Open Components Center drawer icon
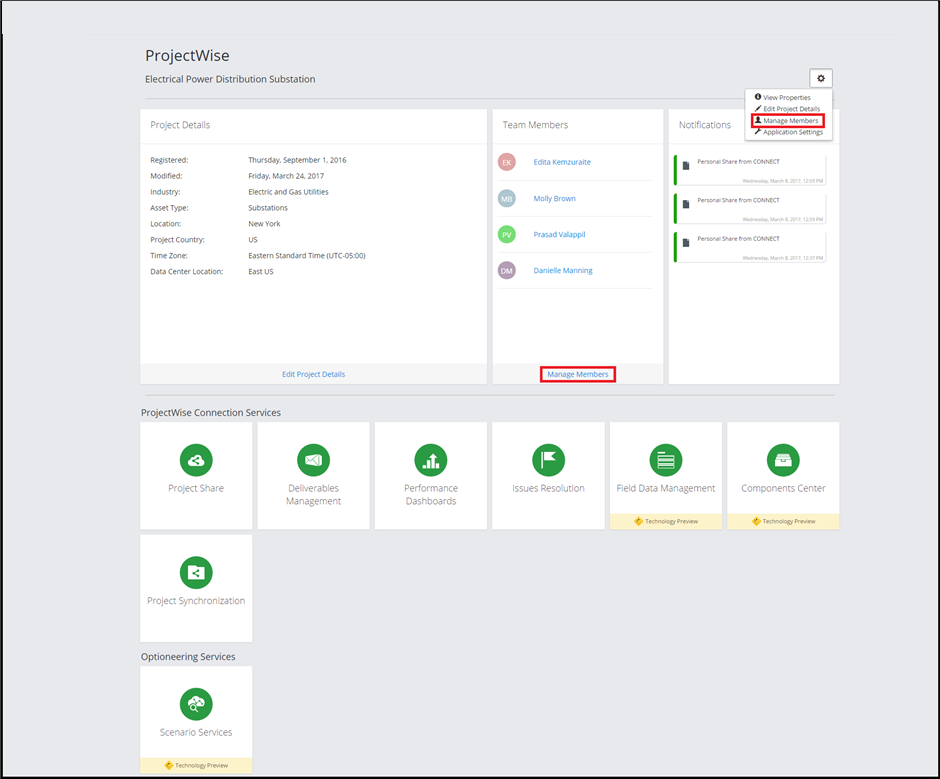This screenshot has width=940, height=779. click(x=784, y=460)
